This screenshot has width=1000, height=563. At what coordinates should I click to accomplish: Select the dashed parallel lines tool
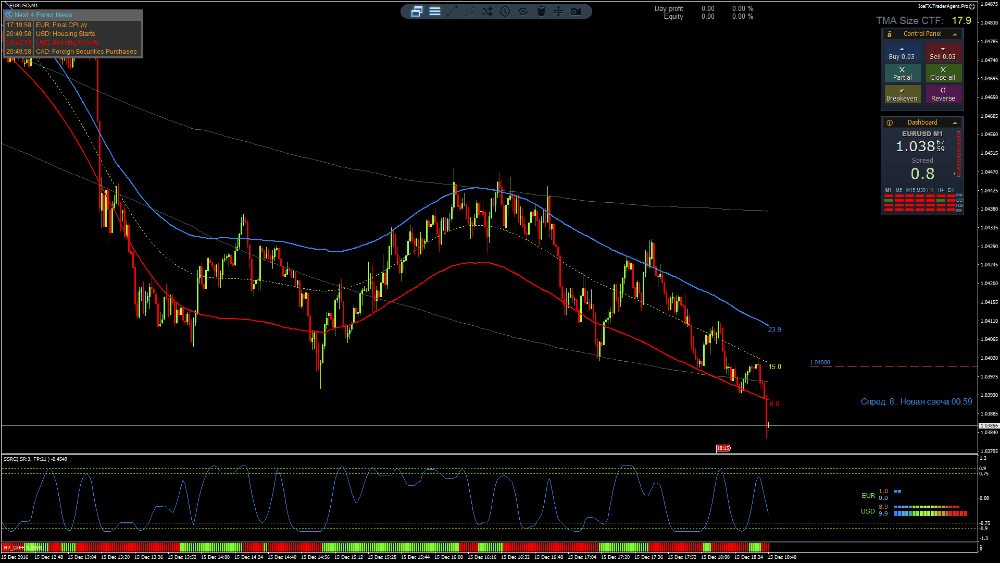coord(470,11)
